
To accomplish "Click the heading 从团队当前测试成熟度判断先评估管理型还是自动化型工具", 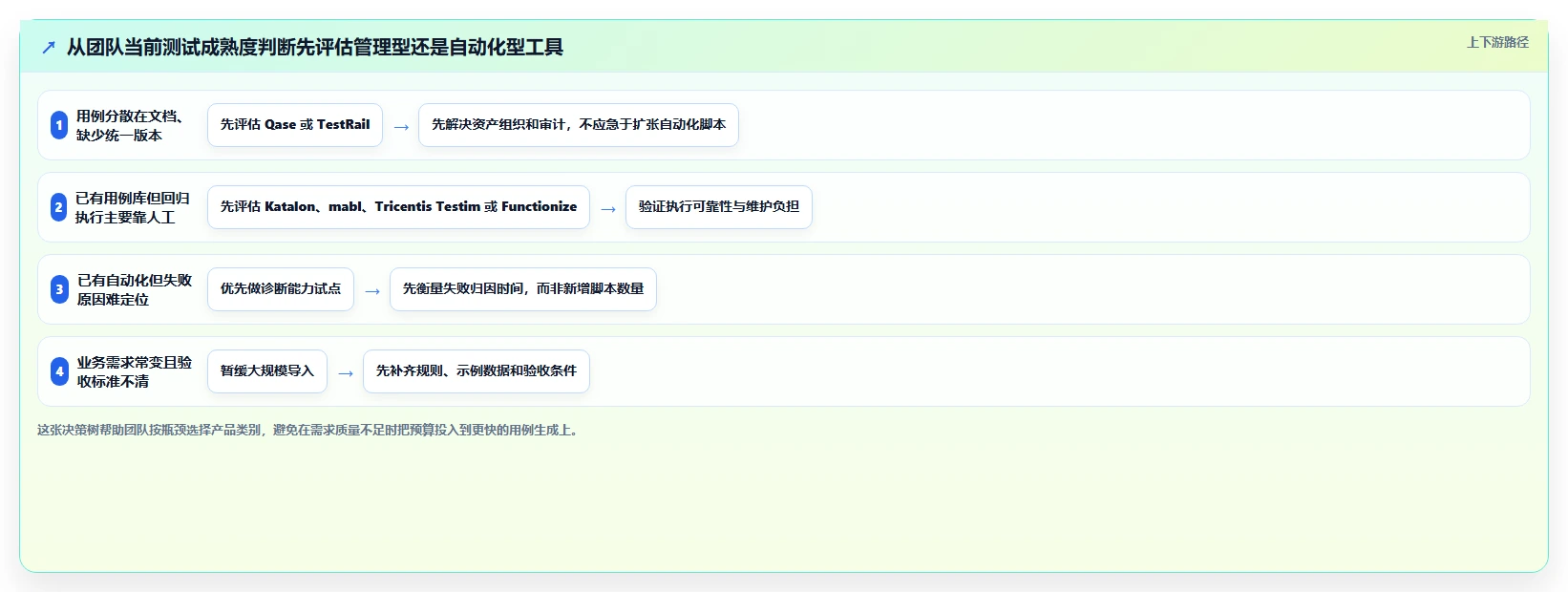I will [314, 47].
